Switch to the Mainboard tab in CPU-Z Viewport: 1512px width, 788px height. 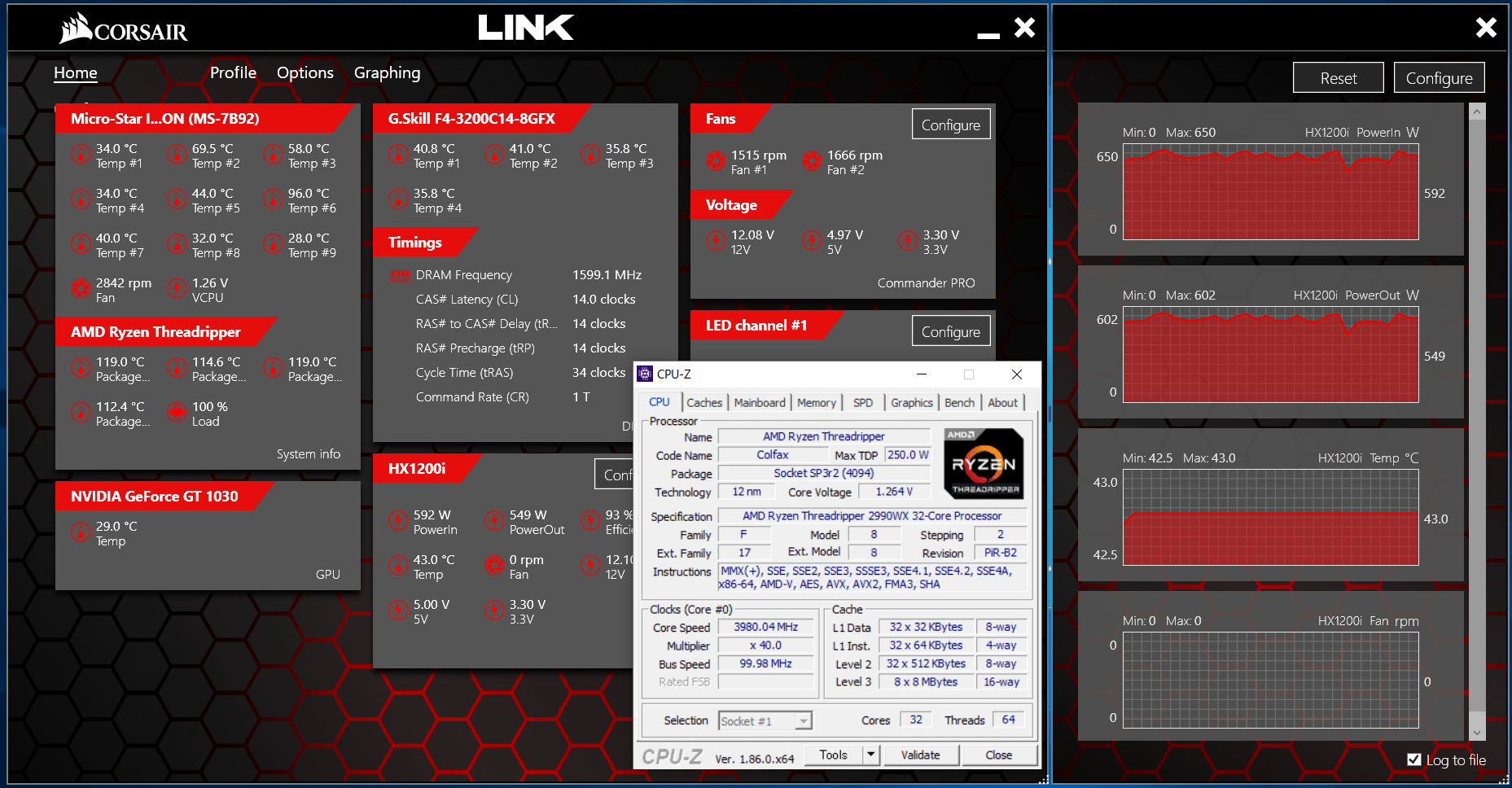click(x=759, y=403)
